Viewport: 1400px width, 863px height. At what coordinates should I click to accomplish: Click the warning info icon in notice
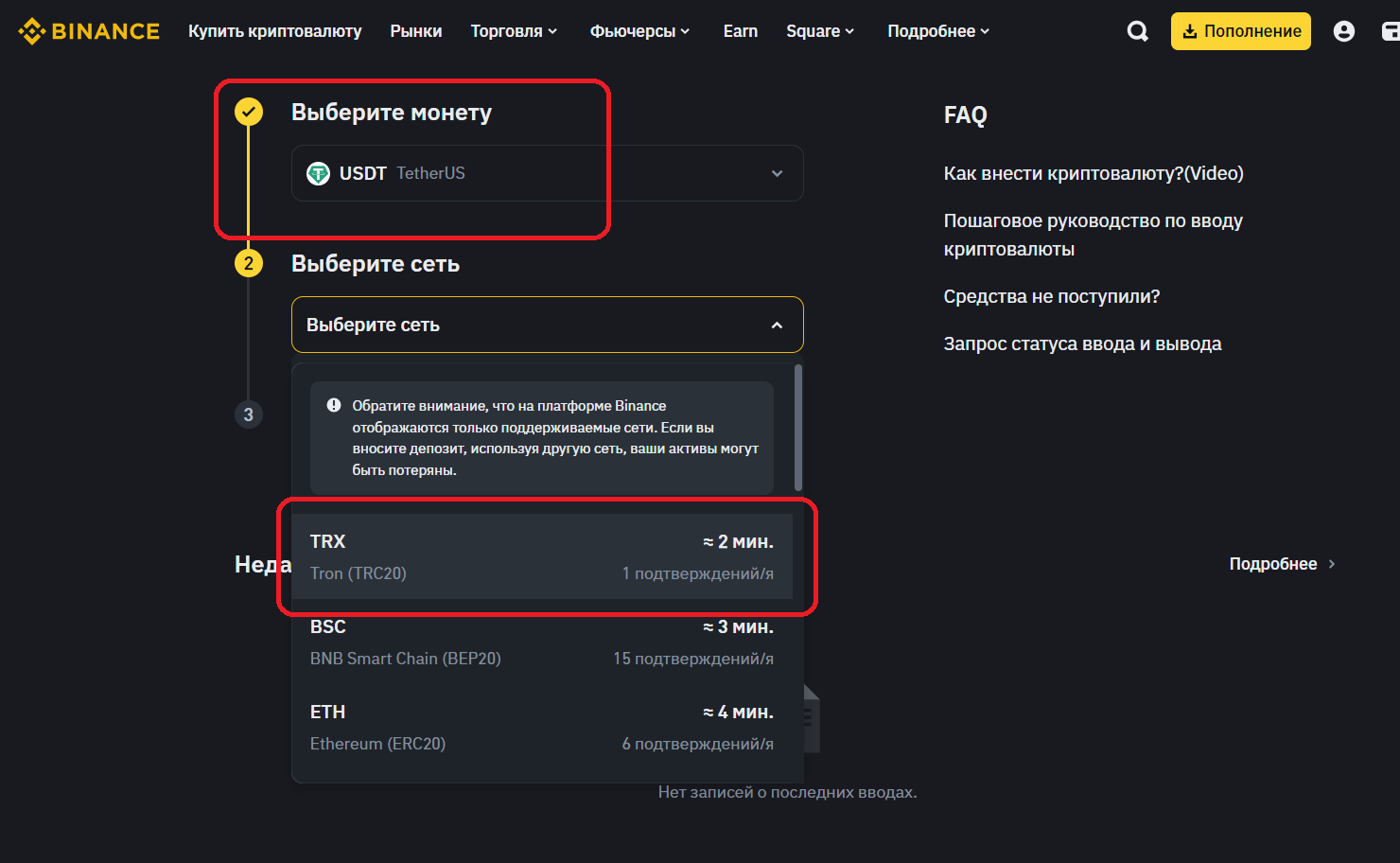(x=334, y=405)
